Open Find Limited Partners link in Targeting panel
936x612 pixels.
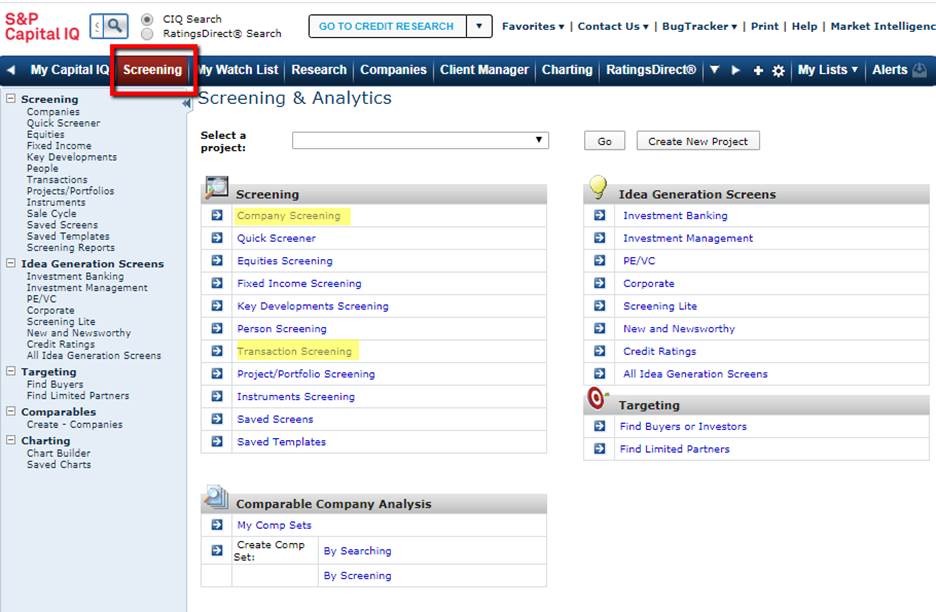675,449
